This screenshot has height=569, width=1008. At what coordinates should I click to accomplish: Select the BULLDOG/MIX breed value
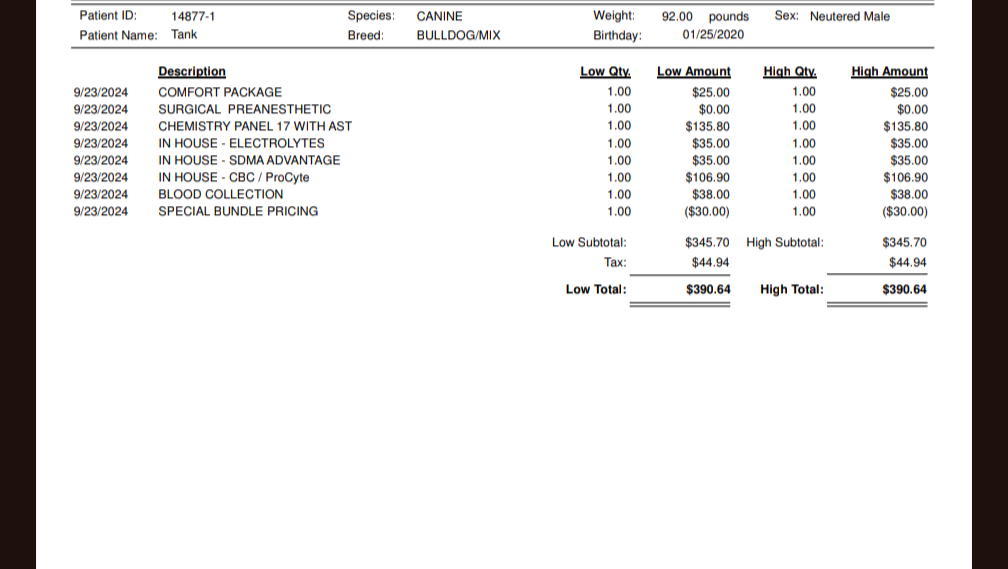pos(458,35)
